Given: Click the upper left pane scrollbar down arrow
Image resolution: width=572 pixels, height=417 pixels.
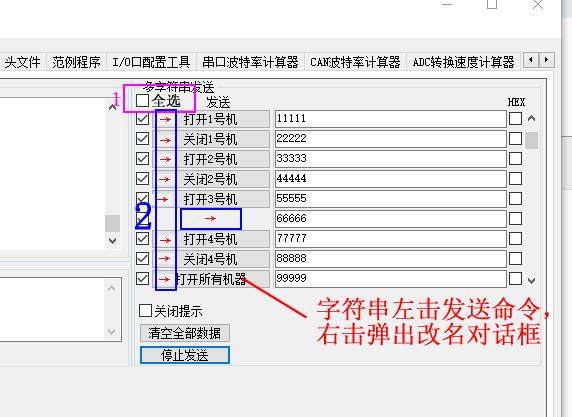Looking at the screenshot, I should (x=112, y=241).
